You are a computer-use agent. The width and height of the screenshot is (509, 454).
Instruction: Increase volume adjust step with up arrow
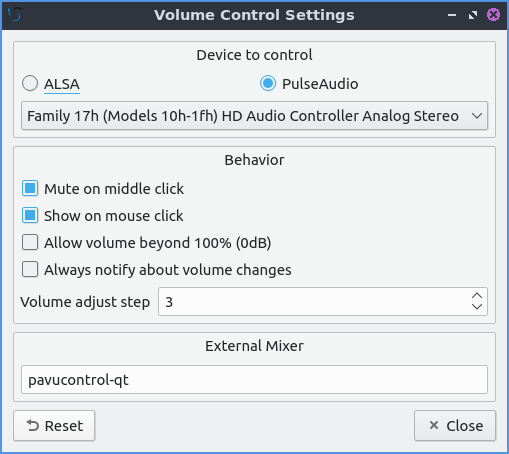(x=477, y=296)
